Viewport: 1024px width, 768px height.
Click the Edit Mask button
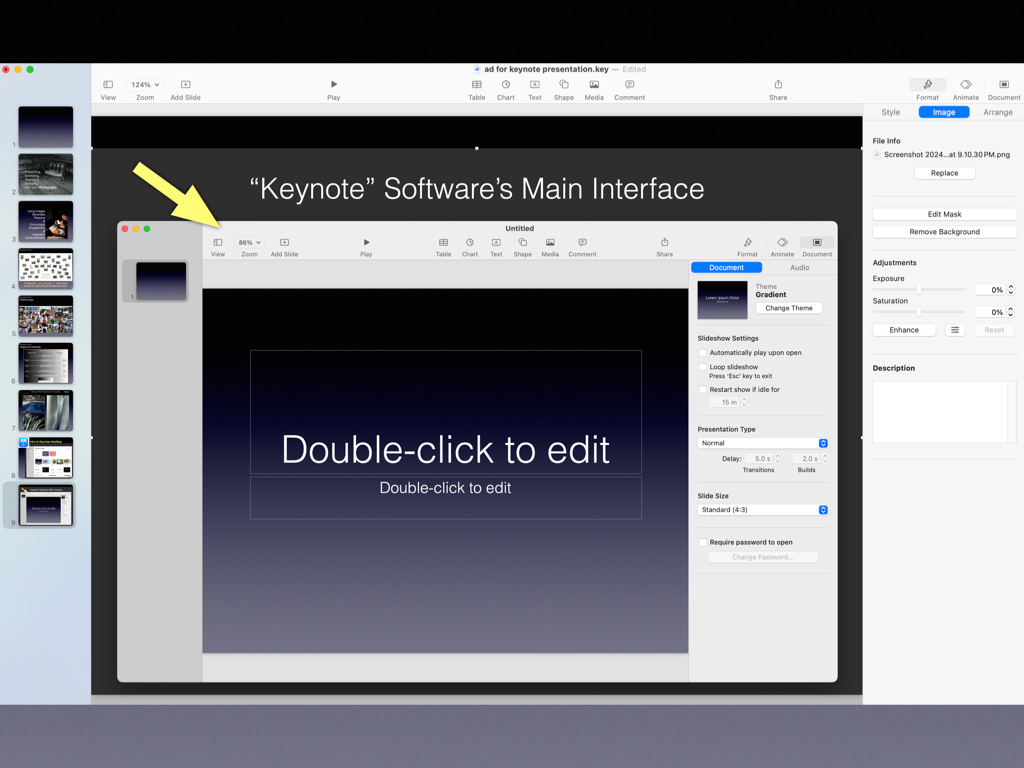944,214
